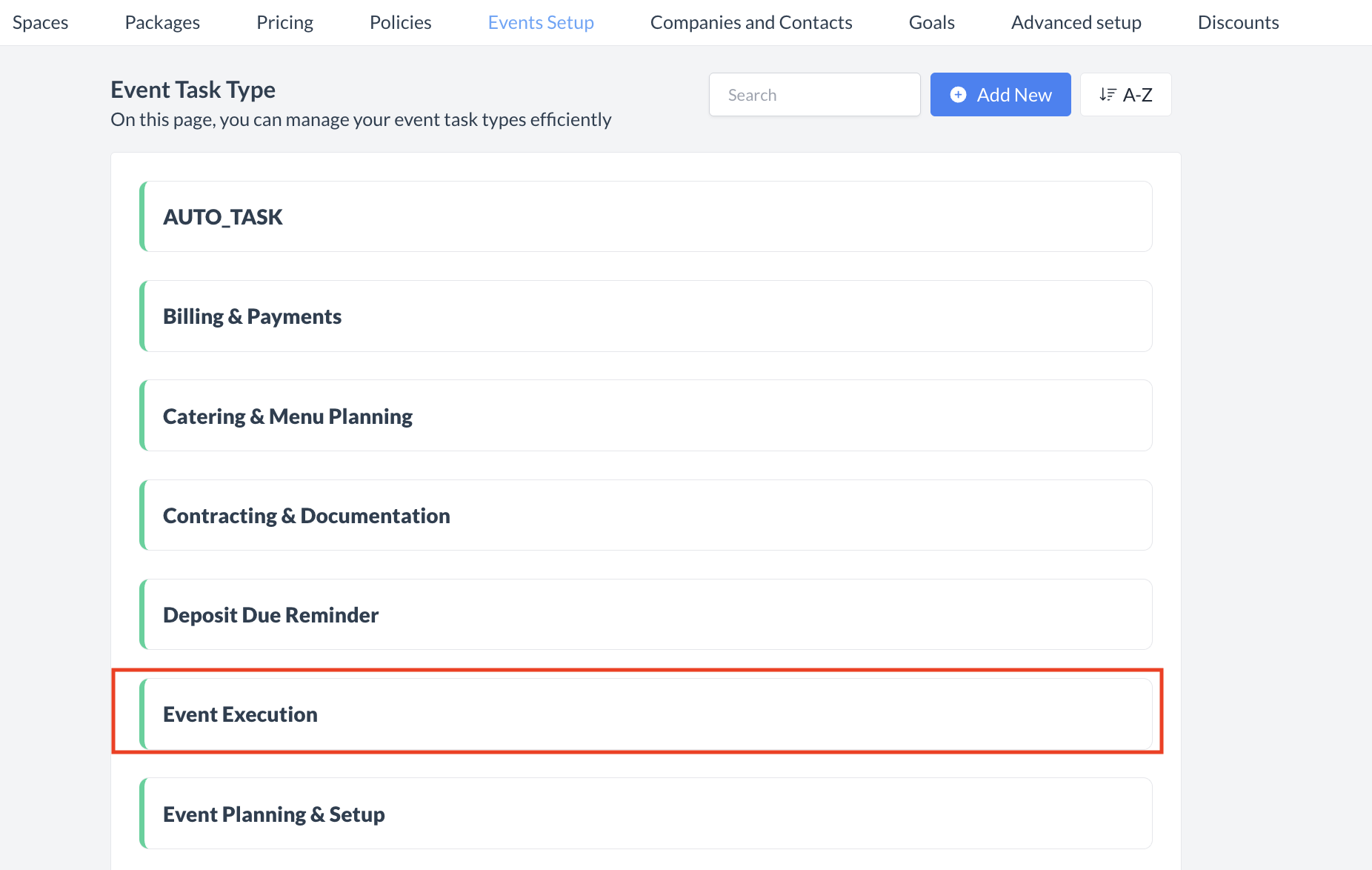The image size is (1372, 870).
Task: Open the Events Setup tab
Action: click(541, 22)
